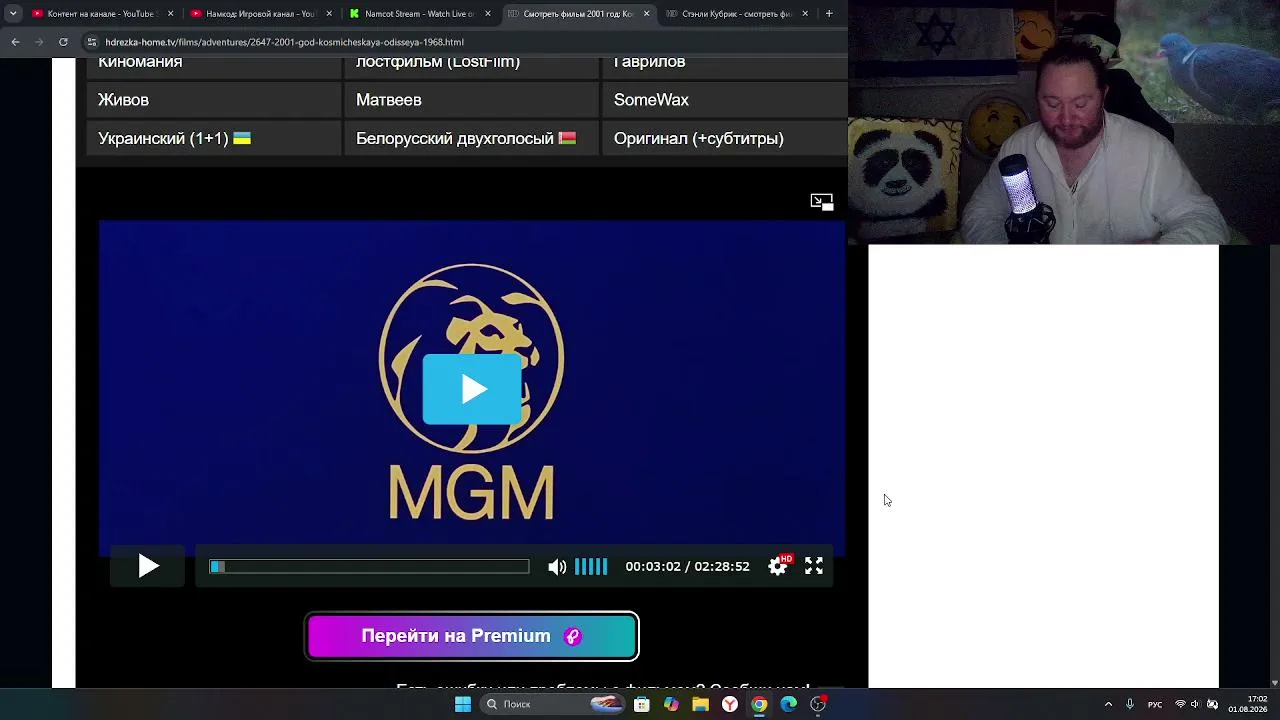This screenshot has width=1280, height=720.
Task: Reload the current page
Action: coord(63,42)
